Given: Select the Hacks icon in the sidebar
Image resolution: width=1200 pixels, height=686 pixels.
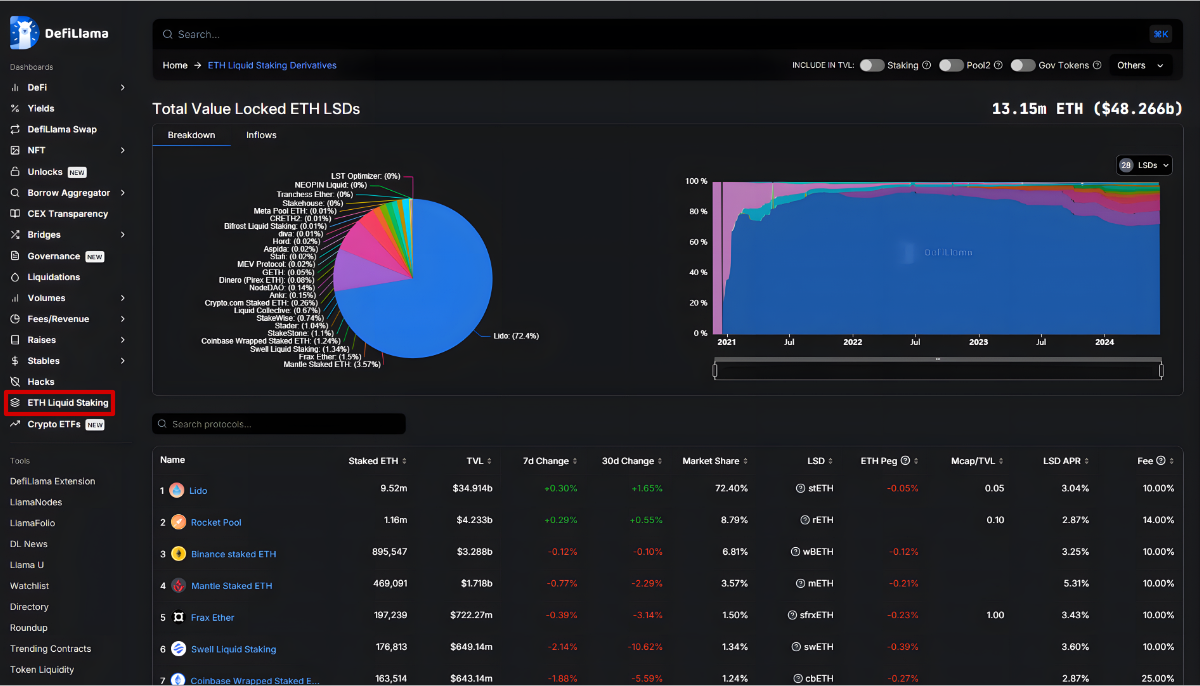Looking at the screenshot, I should (13, 381).
